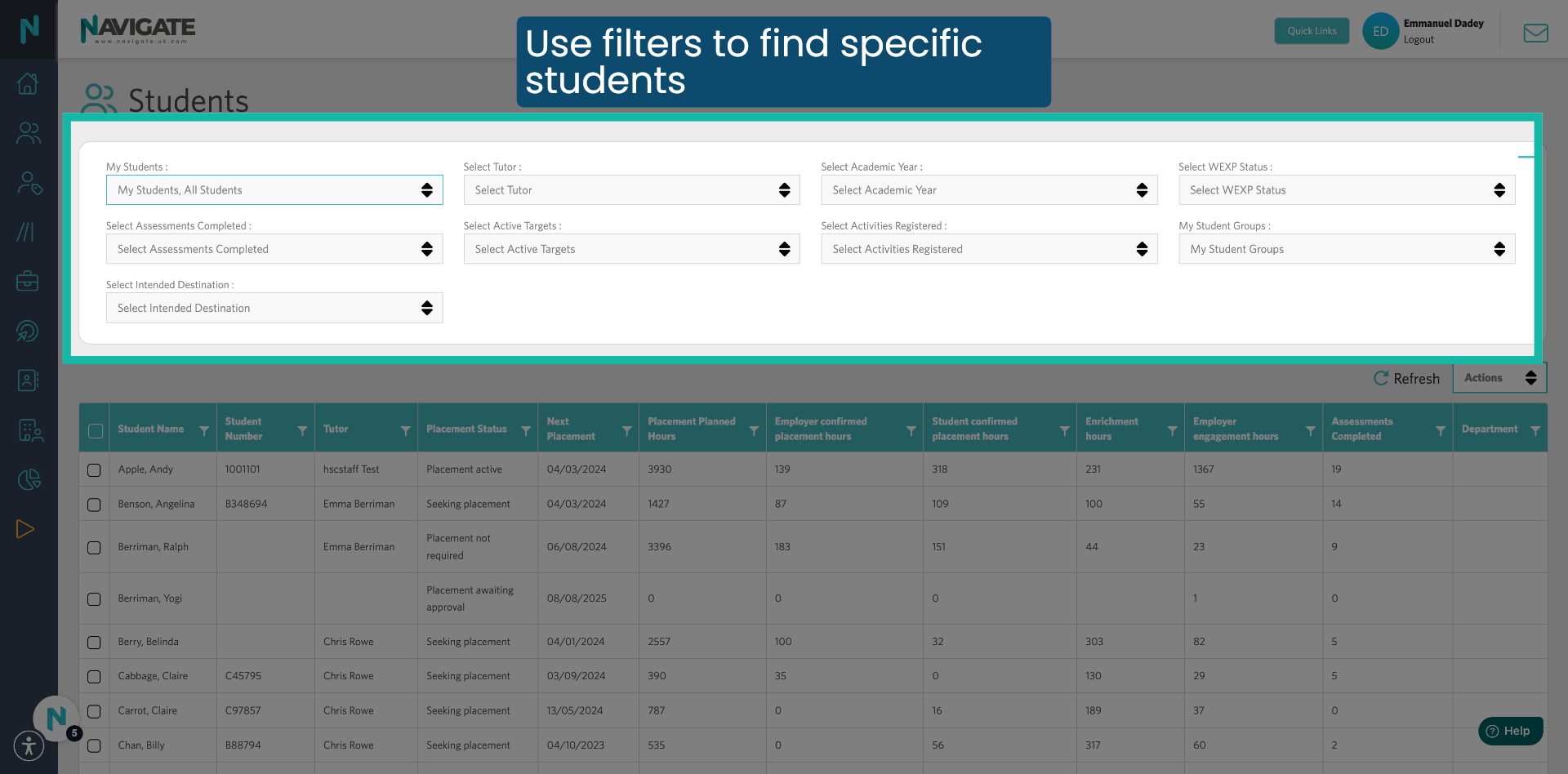Open the Placements briefcase icon
Image resolution: width=1568 pixels, height=774 pixels.
click(x=28, y=281)
